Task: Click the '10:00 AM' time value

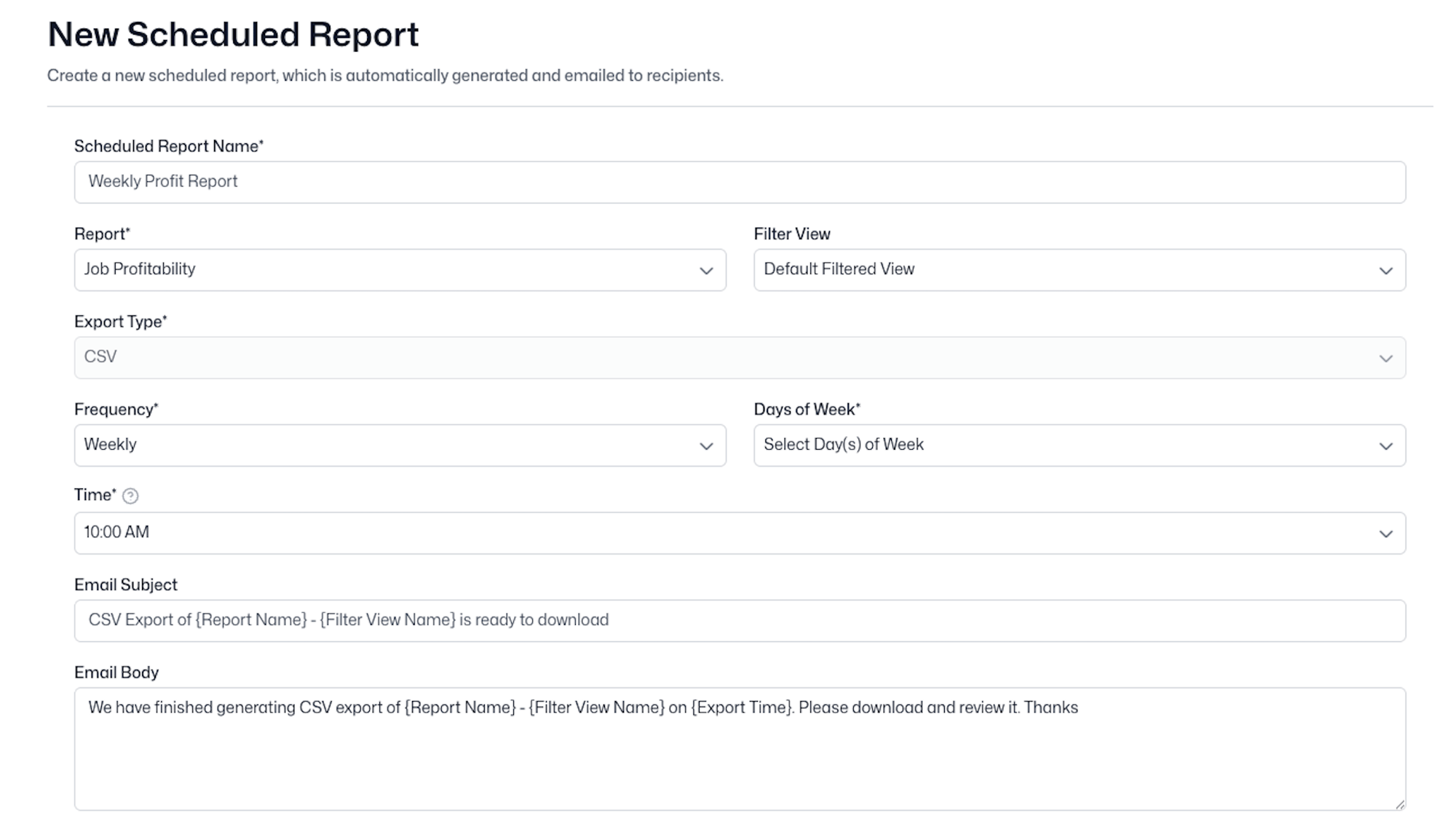Action: click(116, 533)
